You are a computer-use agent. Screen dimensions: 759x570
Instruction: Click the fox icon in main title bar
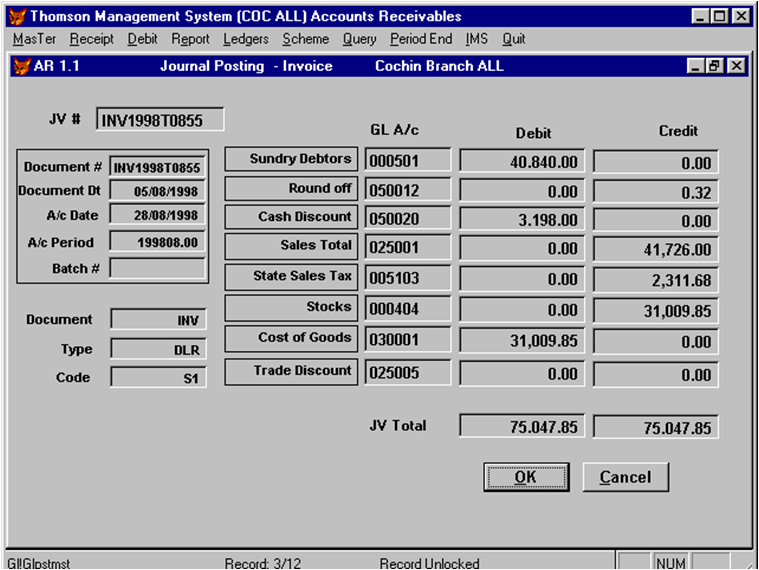click(x=17, y=16)
